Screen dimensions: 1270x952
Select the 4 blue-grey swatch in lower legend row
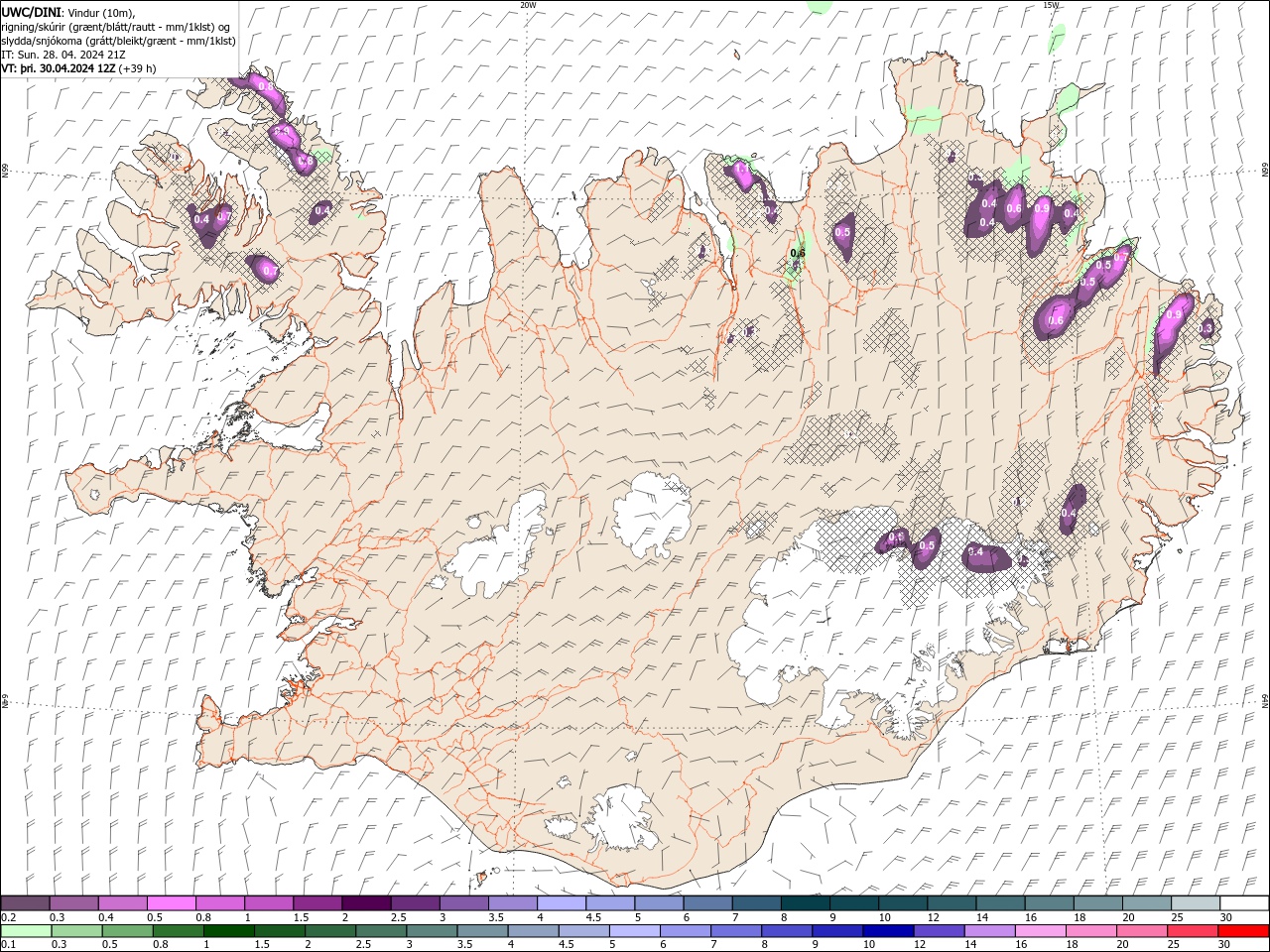pos(532,931)
